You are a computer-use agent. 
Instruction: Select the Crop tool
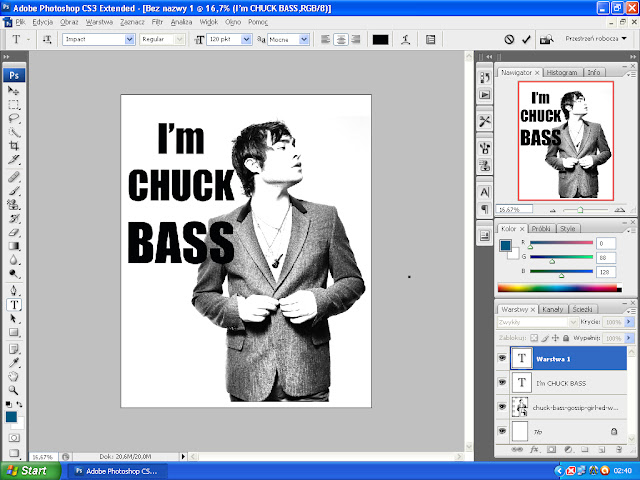(13, 146)
